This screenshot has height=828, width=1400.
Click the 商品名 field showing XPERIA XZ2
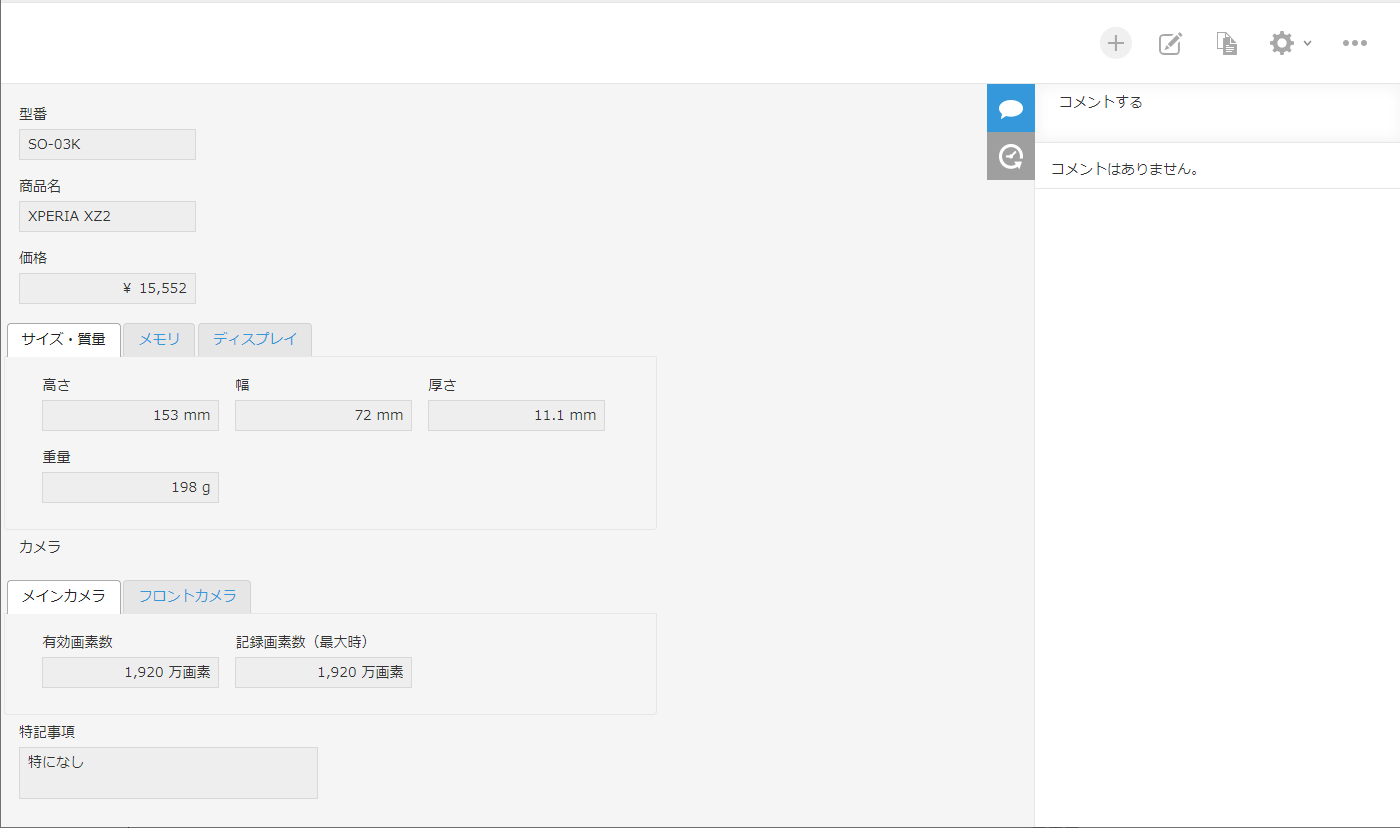[x=107, y=216]
